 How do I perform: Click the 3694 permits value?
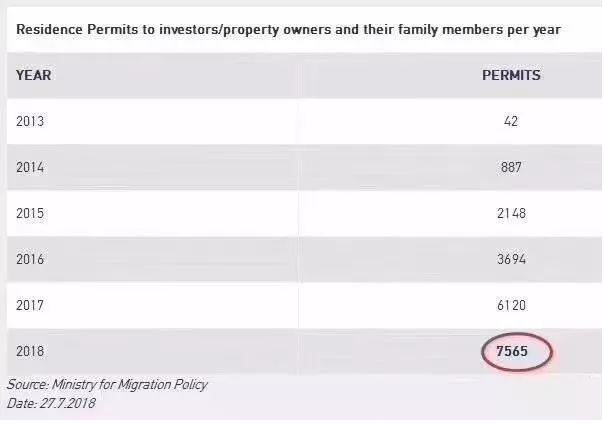512,259
